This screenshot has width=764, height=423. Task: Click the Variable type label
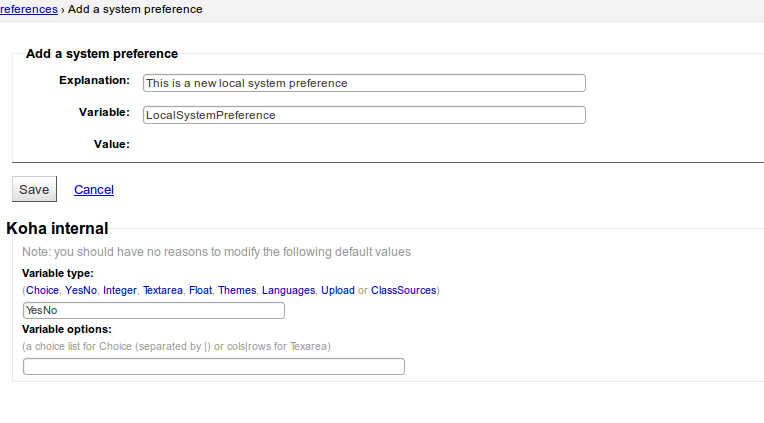tap(57, 272)
